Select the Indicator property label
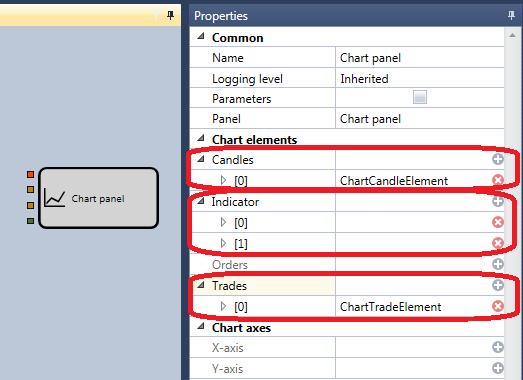The height and width of the screenshot is (380, 523). tap(235, 202)
